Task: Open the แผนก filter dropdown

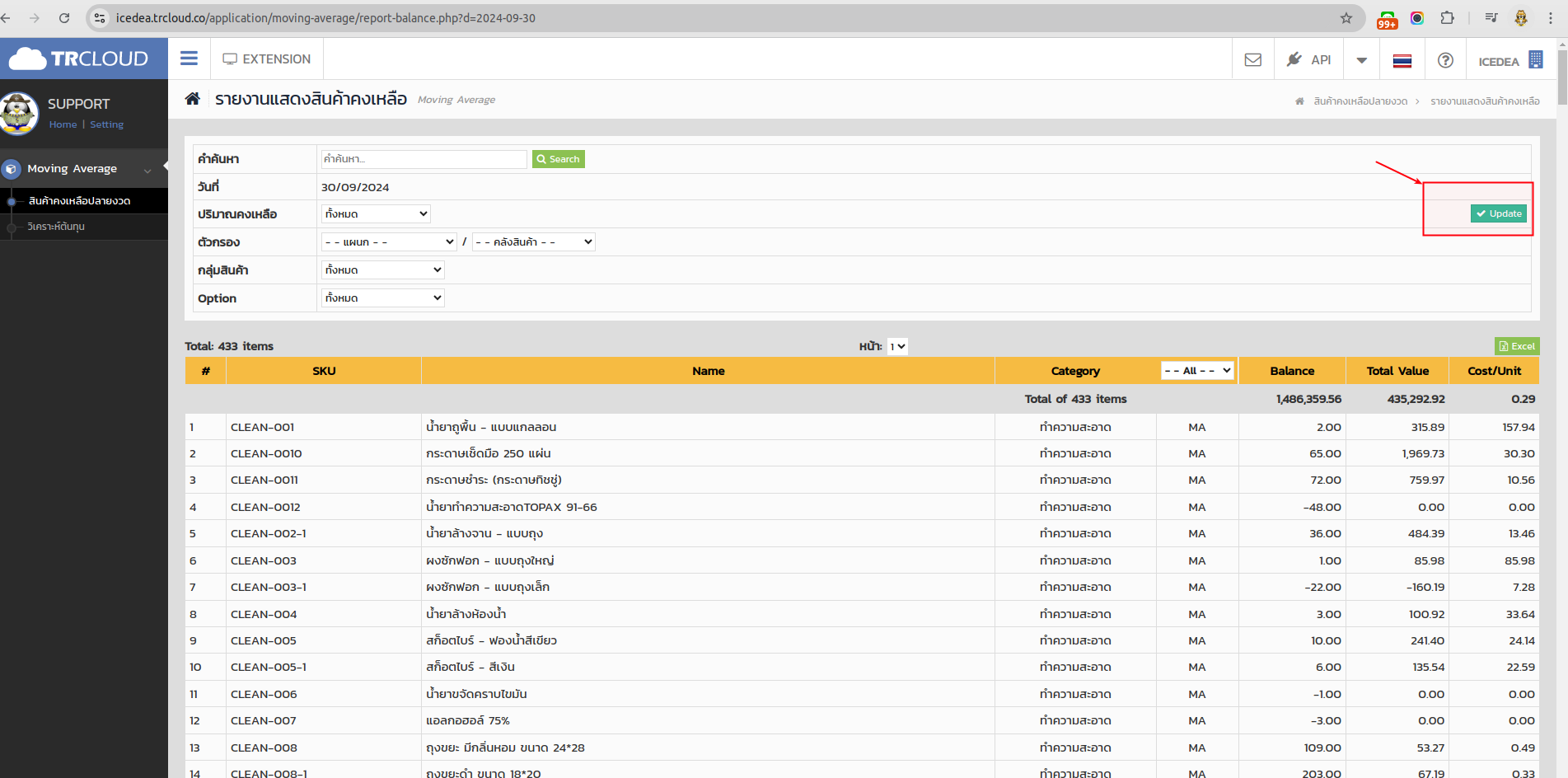Action: point(389,241)
